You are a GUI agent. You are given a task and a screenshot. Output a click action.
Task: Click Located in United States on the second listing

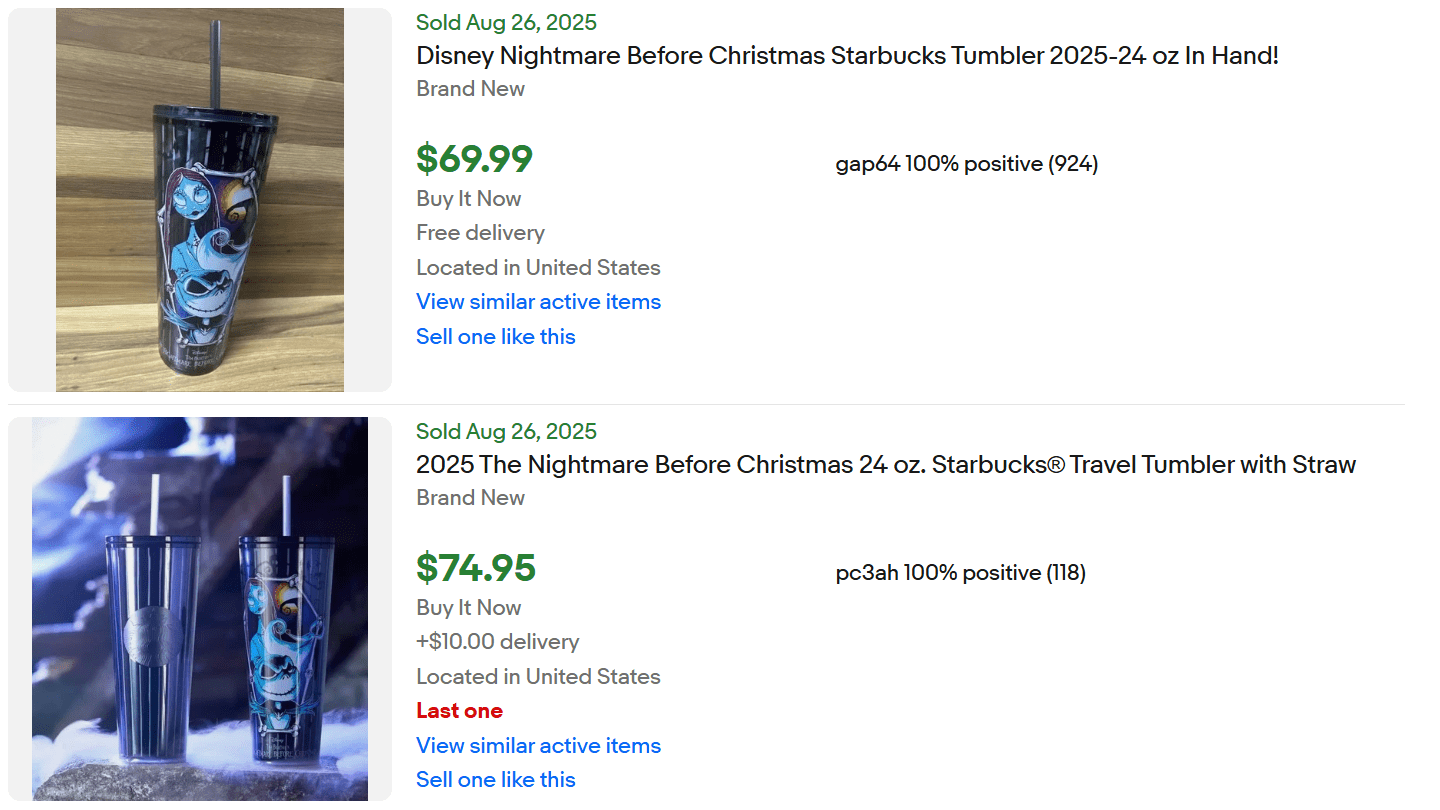(538, 676)
